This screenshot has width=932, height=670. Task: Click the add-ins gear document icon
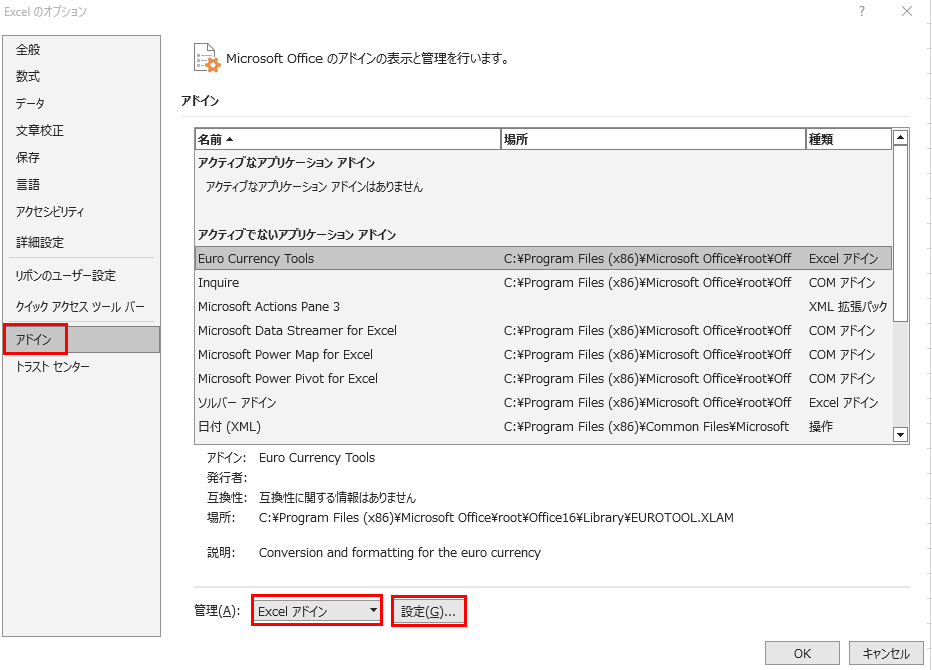pos(206,58)
